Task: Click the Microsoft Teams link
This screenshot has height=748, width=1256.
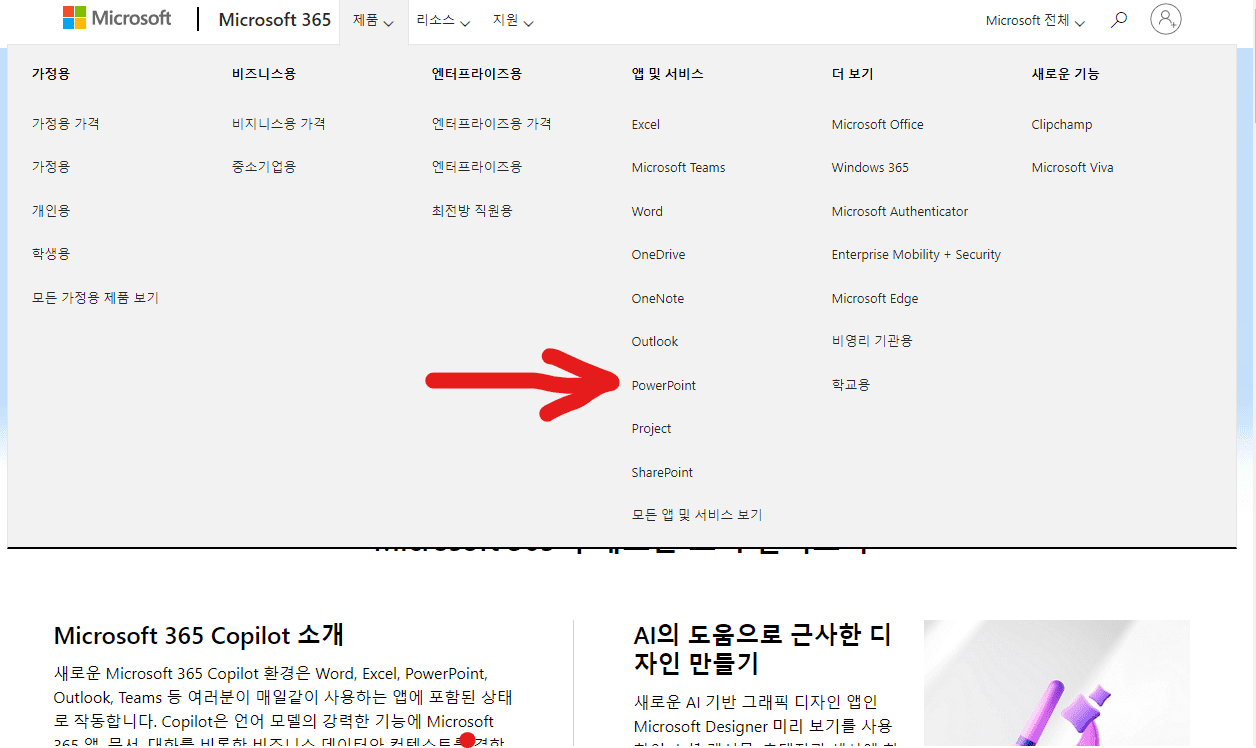Action: pyautogui.click(x=678, y=167)
